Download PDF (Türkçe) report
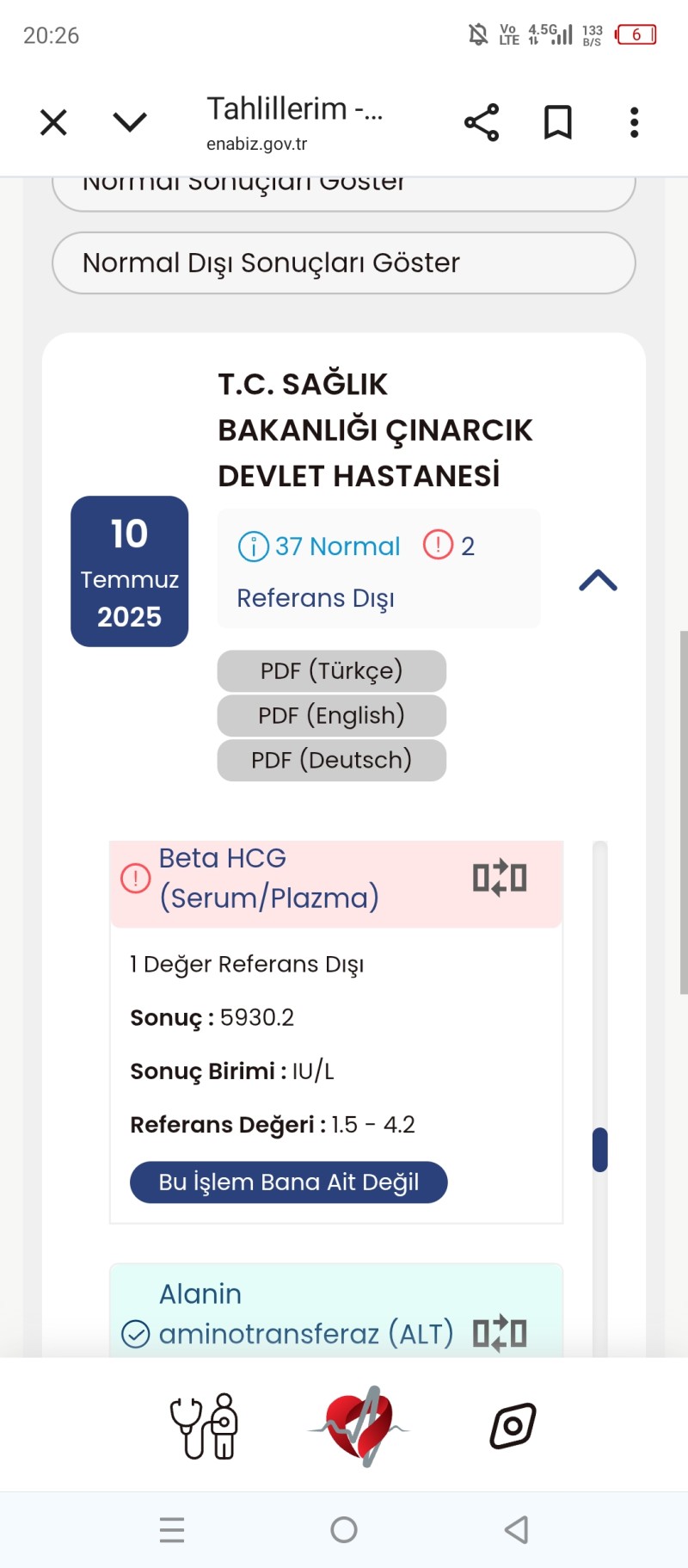The width and height of the screenshot is (688, 1568). (x=332, y=670)
